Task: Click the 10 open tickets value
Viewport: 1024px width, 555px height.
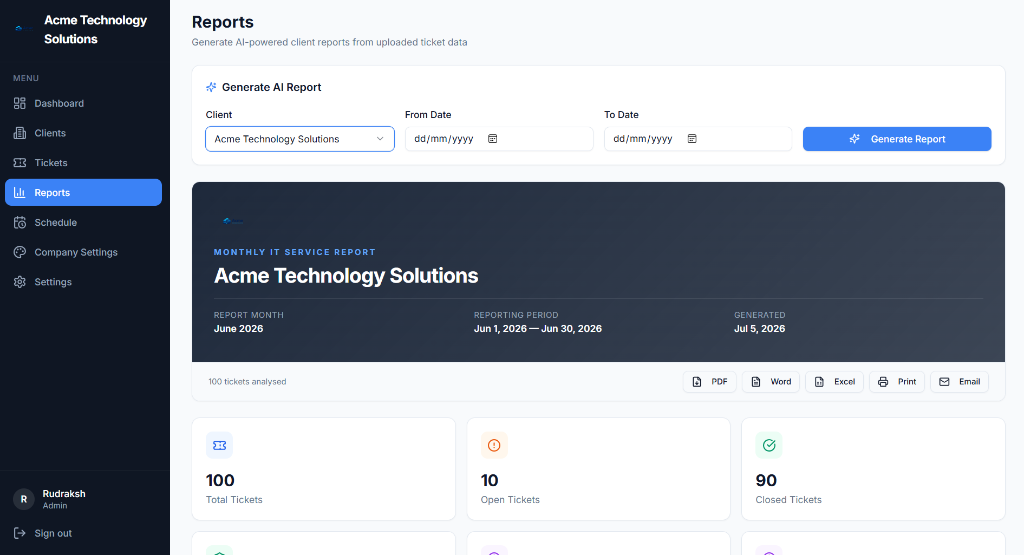Action: 490,481
